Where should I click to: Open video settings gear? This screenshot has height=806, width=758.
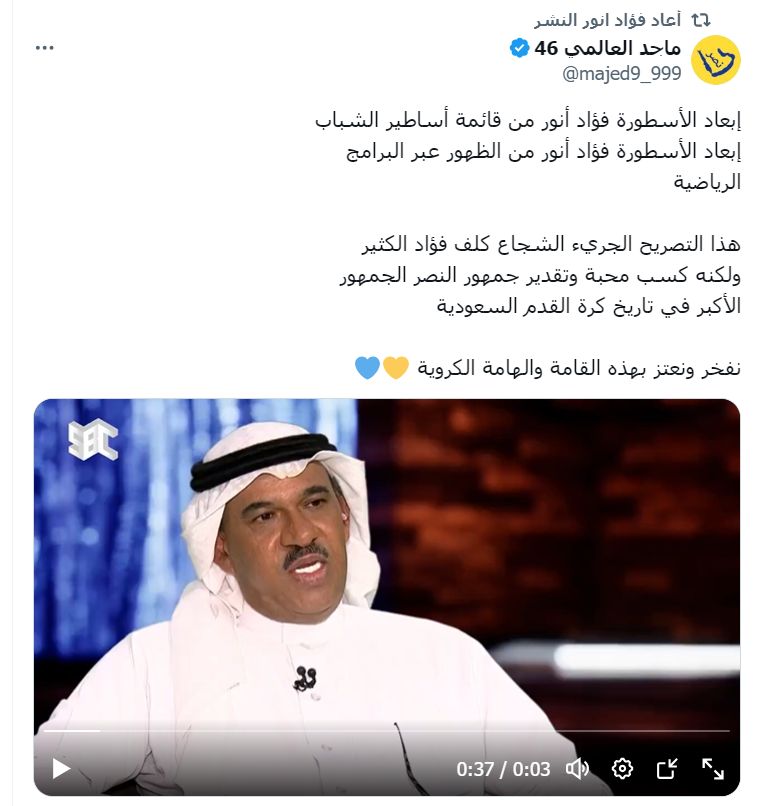622,769
